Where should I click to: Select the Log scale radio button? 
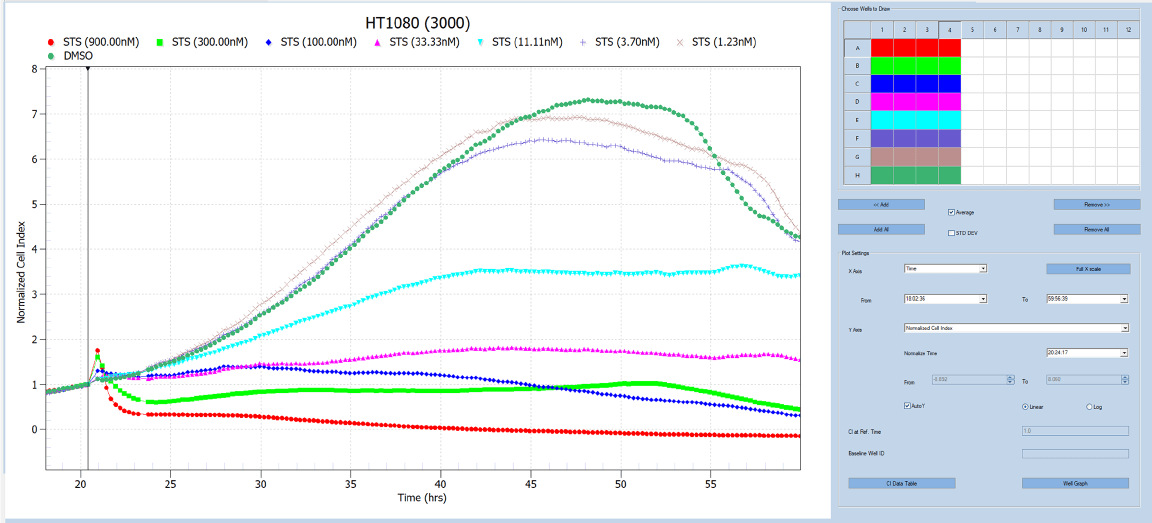click(x=1089, y=406)
